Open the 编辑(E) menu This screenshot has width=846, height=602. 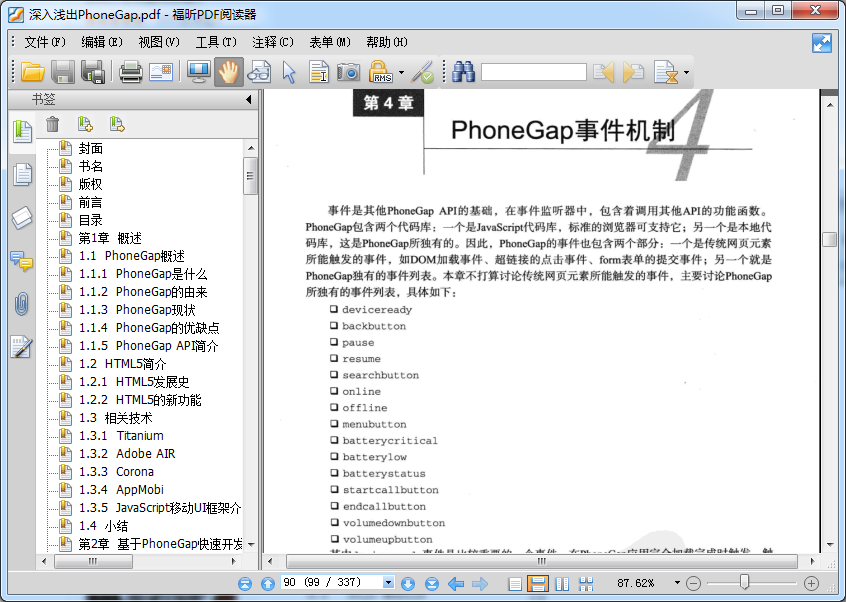(x=102, y=42)
